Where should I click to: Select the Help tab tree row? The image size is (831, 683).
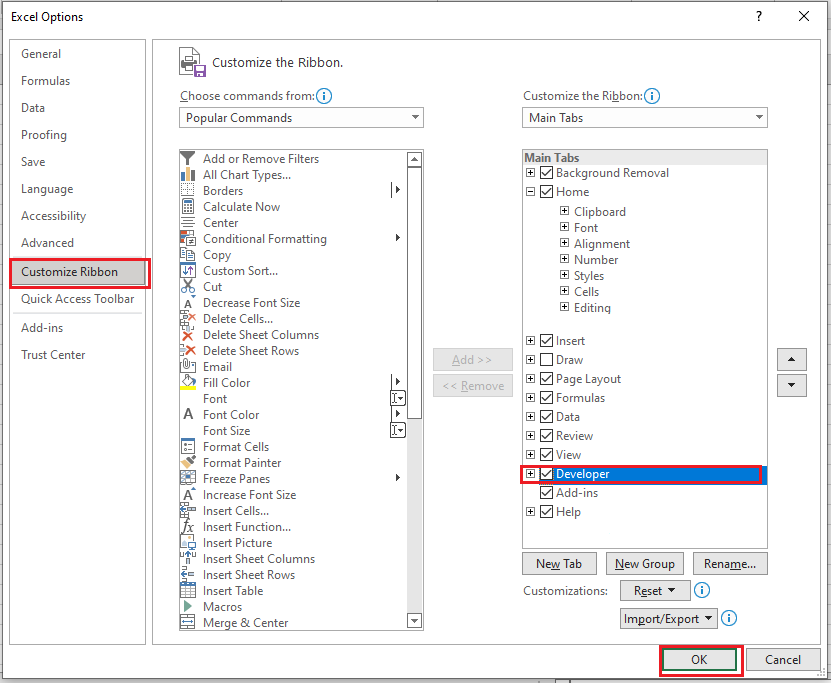[644, 512]
